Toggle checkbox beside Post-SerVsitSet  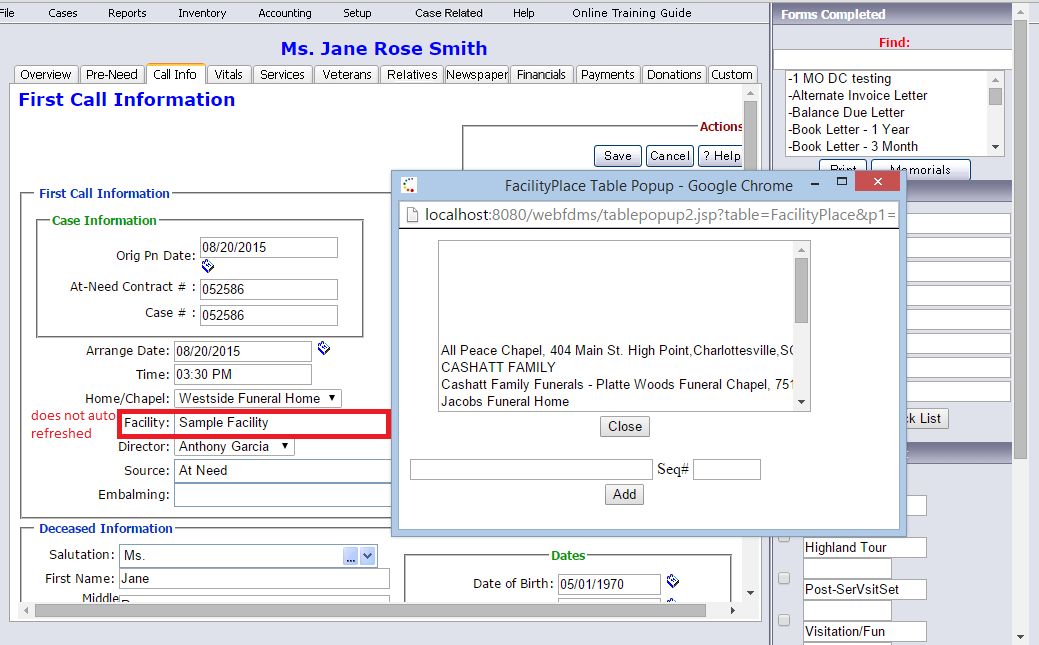pyautogui.click(x=784, y=578)
